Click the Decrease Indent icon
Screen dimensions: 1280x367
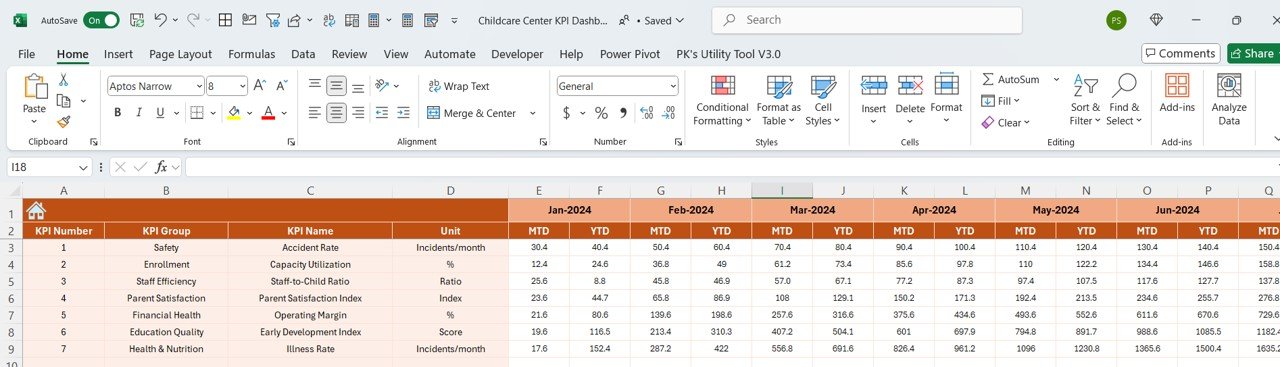pos(383,113)
